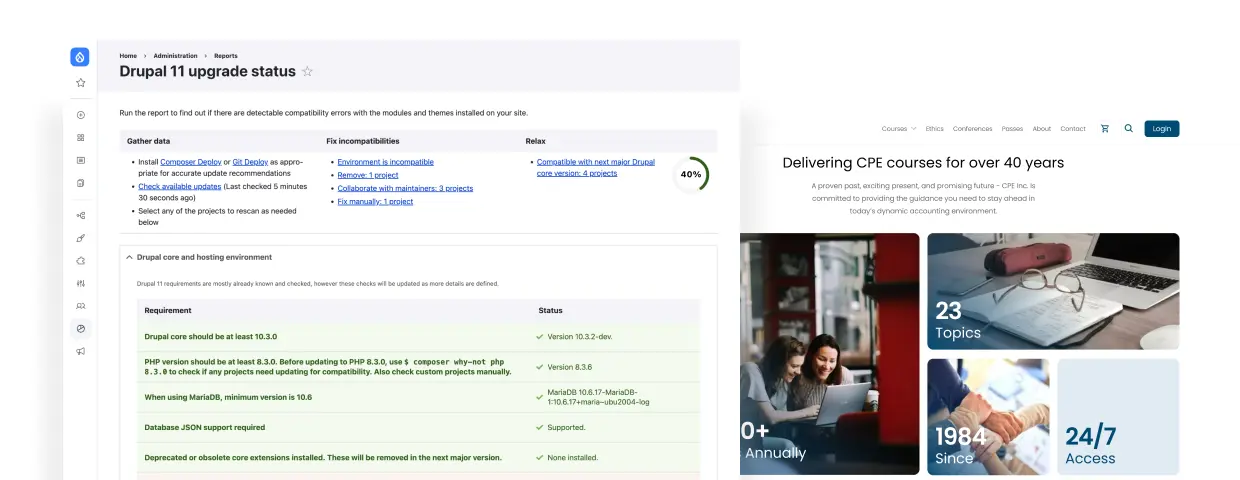
Task: Click the 'Version 10.3.2-dev.' status cell
Action: (x=580, y=337)
